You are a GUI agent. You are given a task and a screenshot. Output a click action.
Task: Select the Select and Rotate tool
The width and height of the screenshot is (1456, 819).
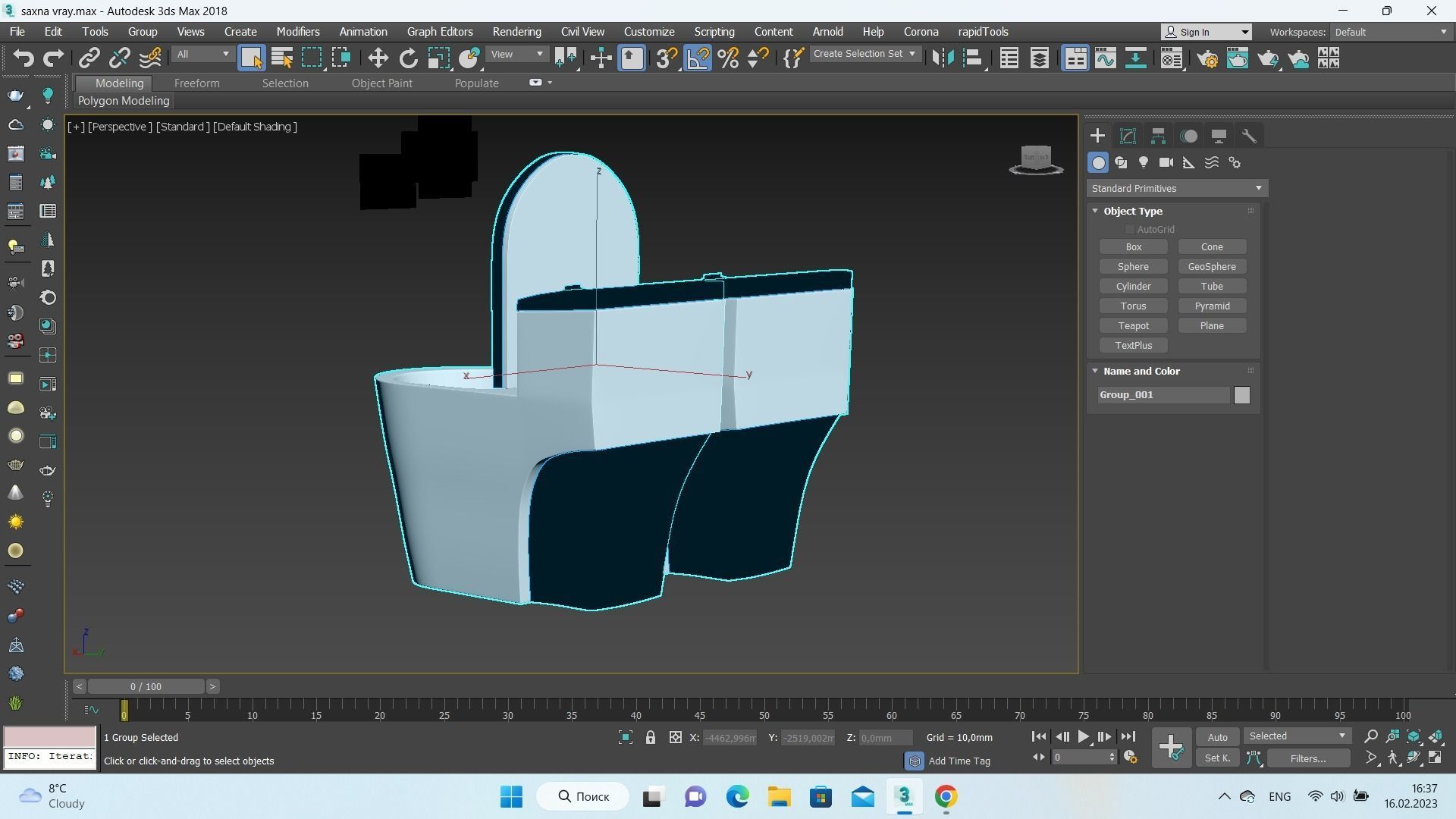click(408, 58)
